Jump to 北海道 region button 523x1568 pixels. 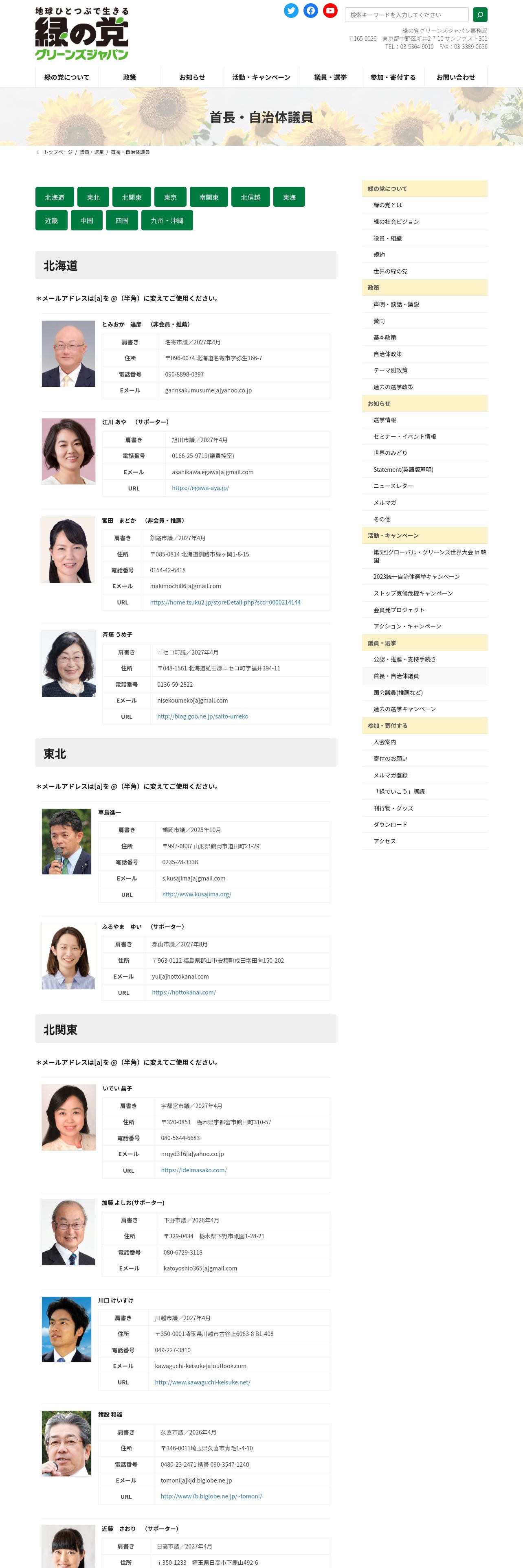[55, 197]
